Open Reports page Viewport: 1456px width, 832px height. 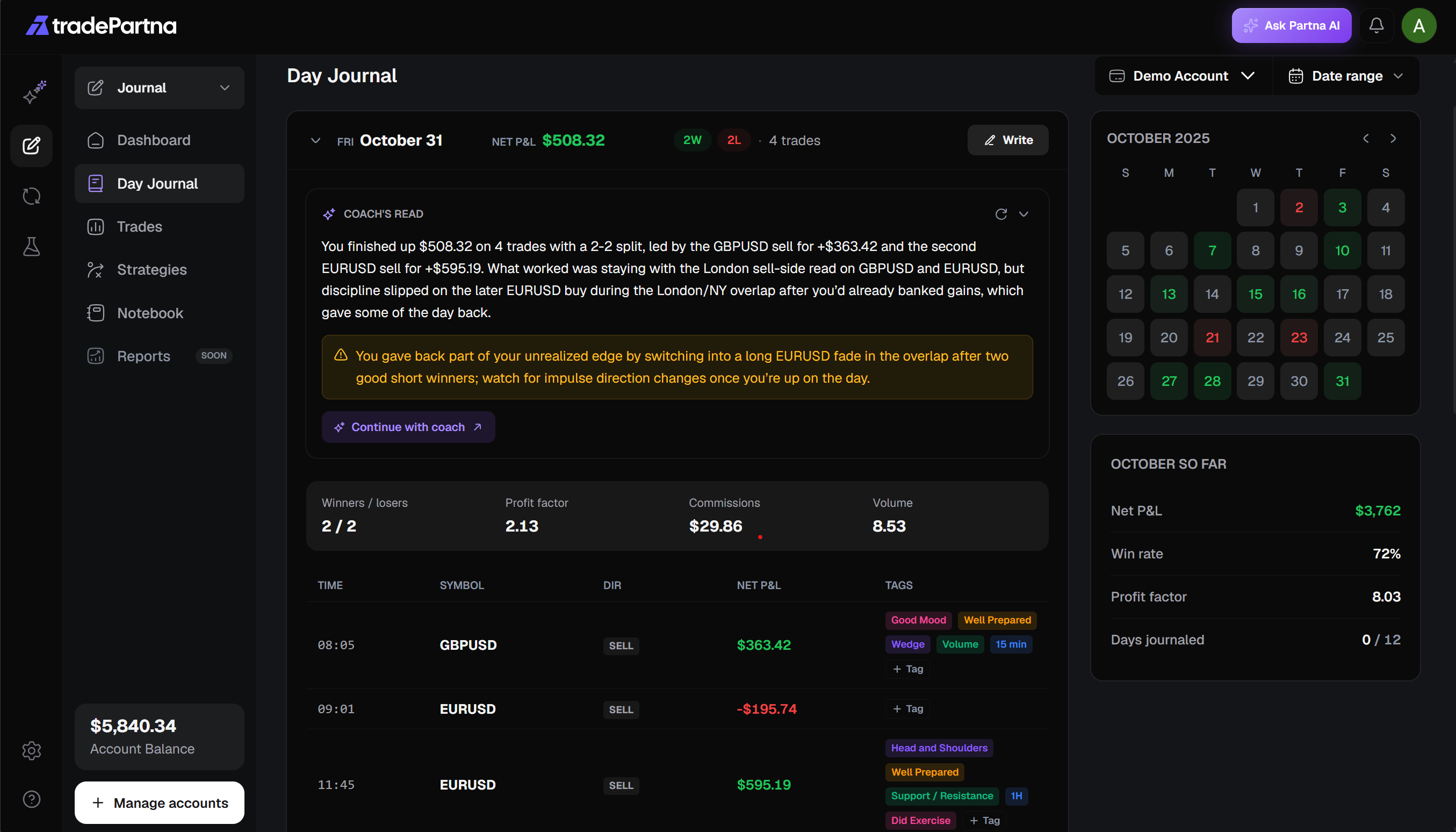point(160,356)
